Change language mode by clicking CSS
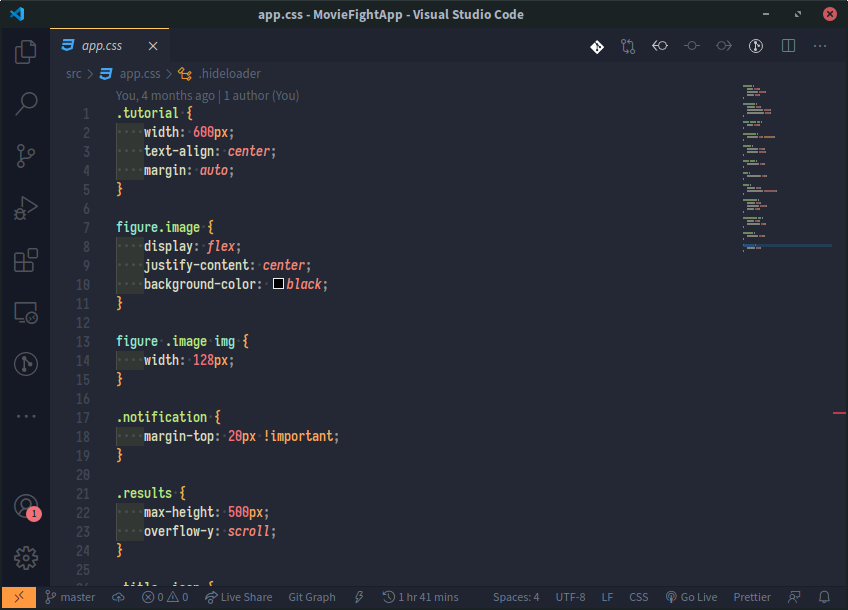This screenshot has width=848, height=610. pos(638,597)
